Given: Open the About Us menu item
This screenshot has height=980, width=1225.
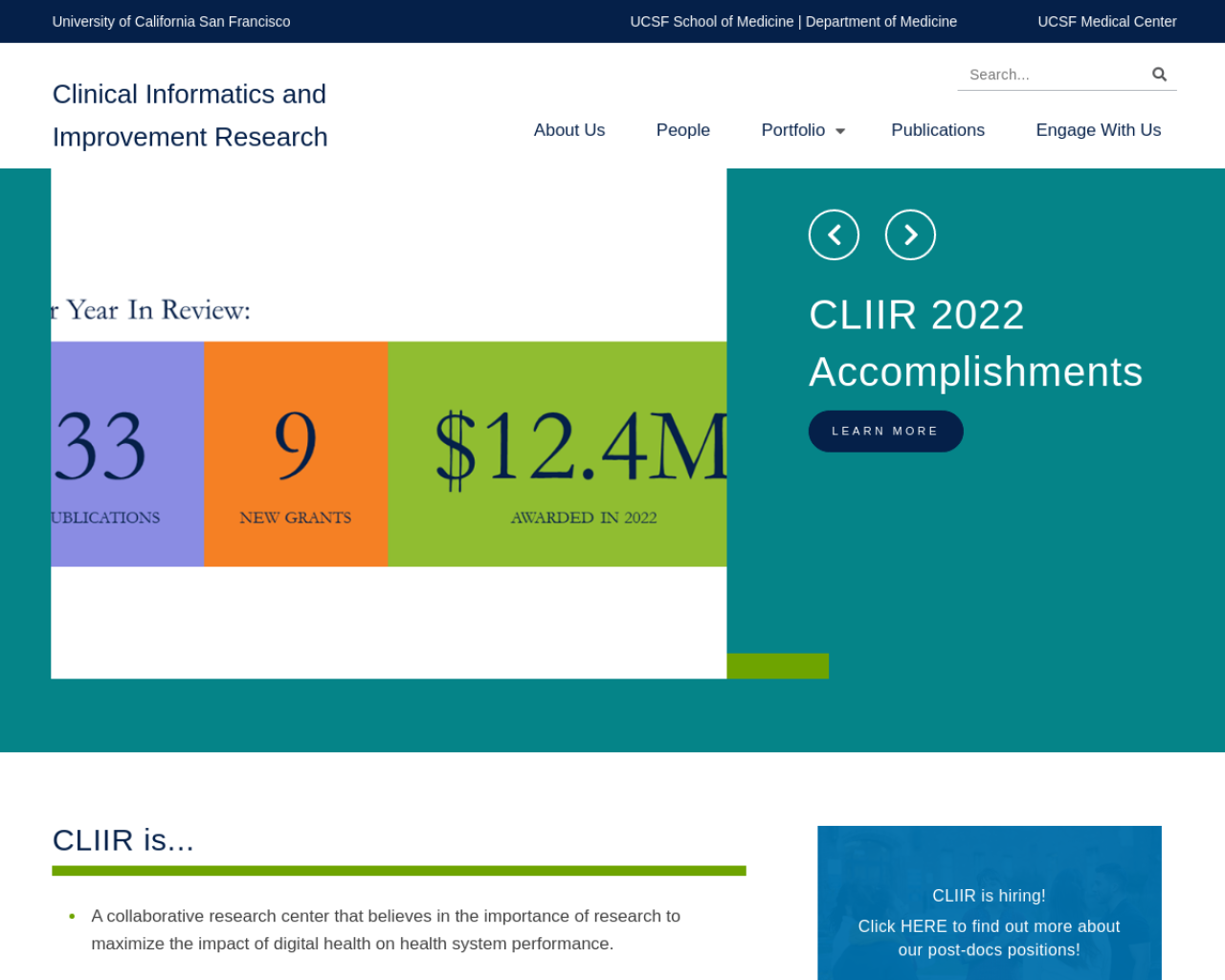Looking at the screenshot, I should [569, 130].
